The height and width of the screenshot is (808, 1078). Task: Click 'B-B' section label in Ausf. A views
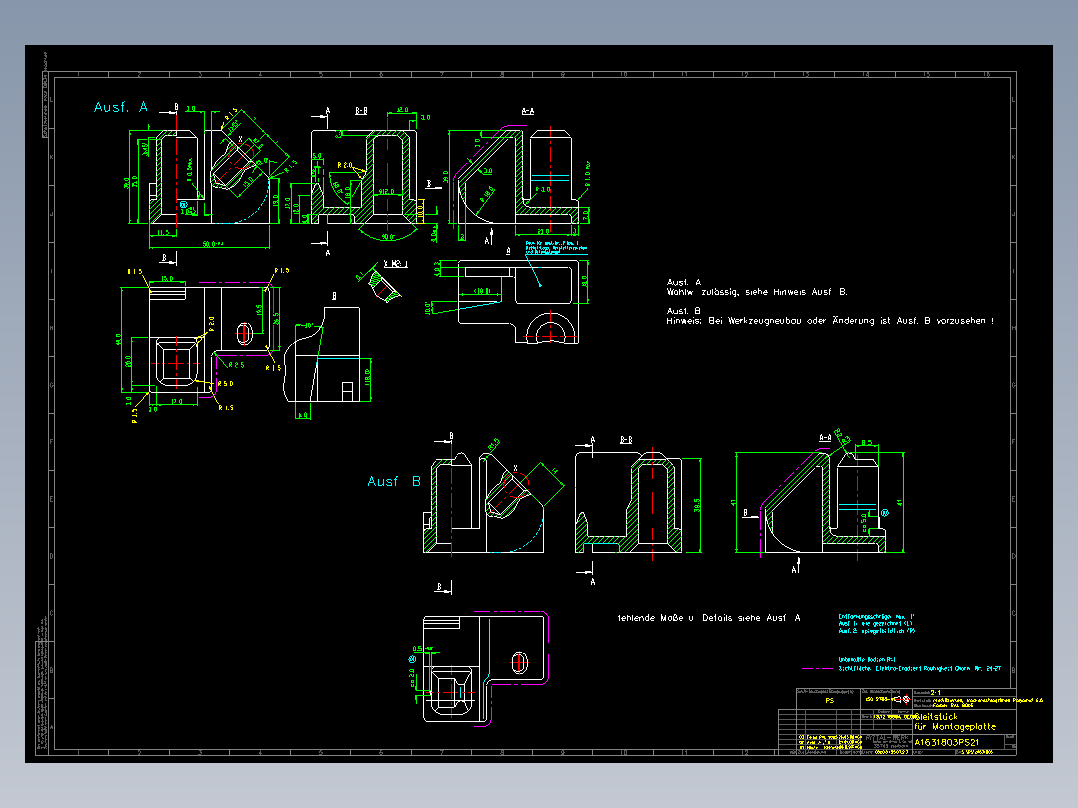[361, 111]
